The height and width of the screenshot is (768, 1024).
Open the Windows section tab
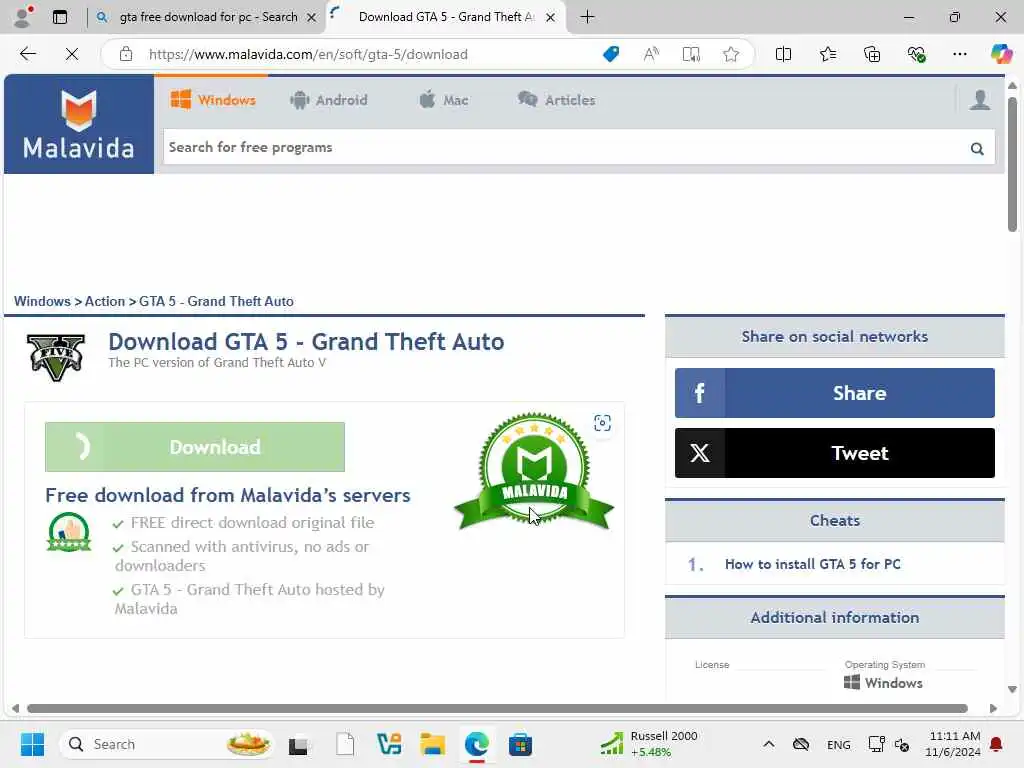point(213,100)
